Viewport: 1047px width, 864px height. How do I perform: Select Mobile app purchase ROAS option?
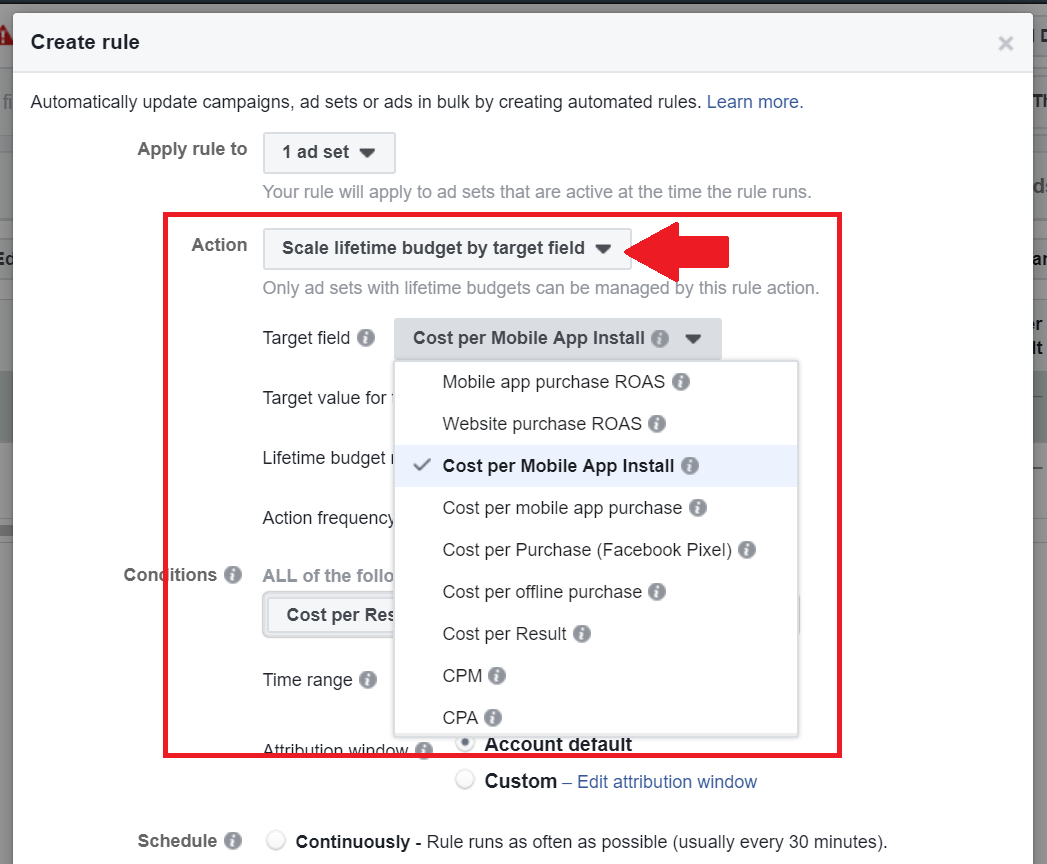click(596, 382)
